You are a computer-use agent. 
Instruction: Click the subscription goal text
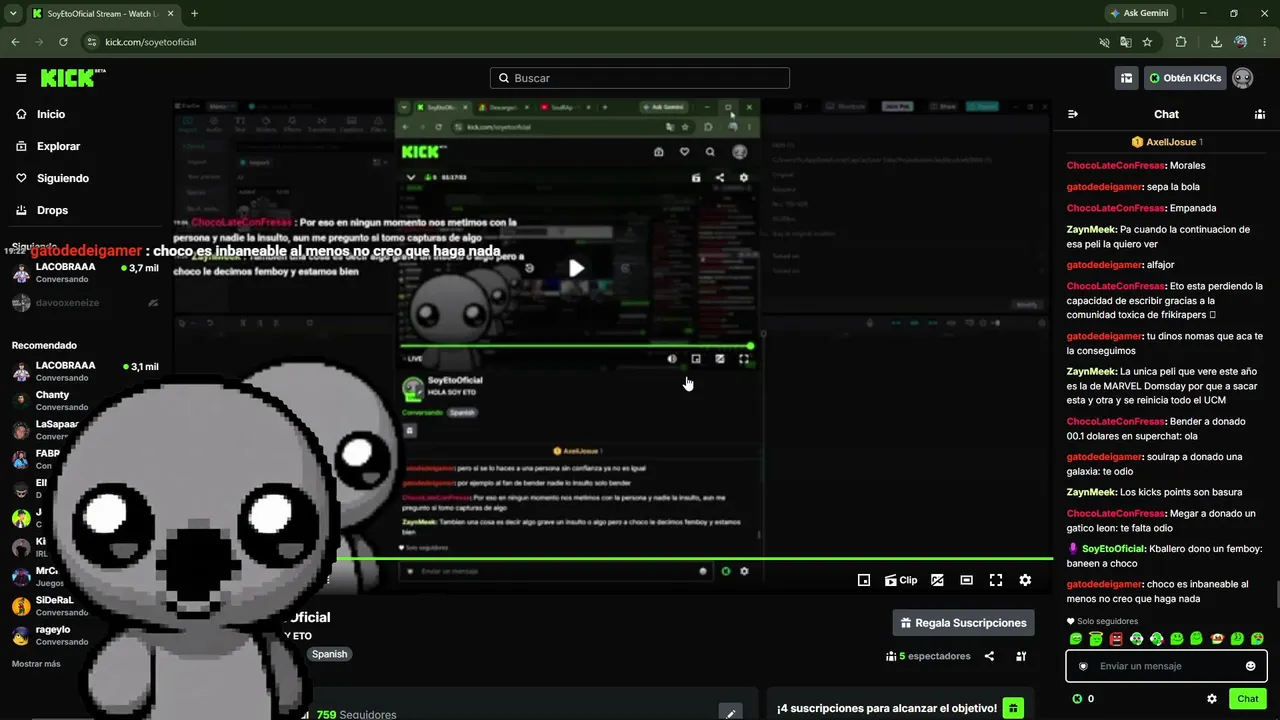887,708
